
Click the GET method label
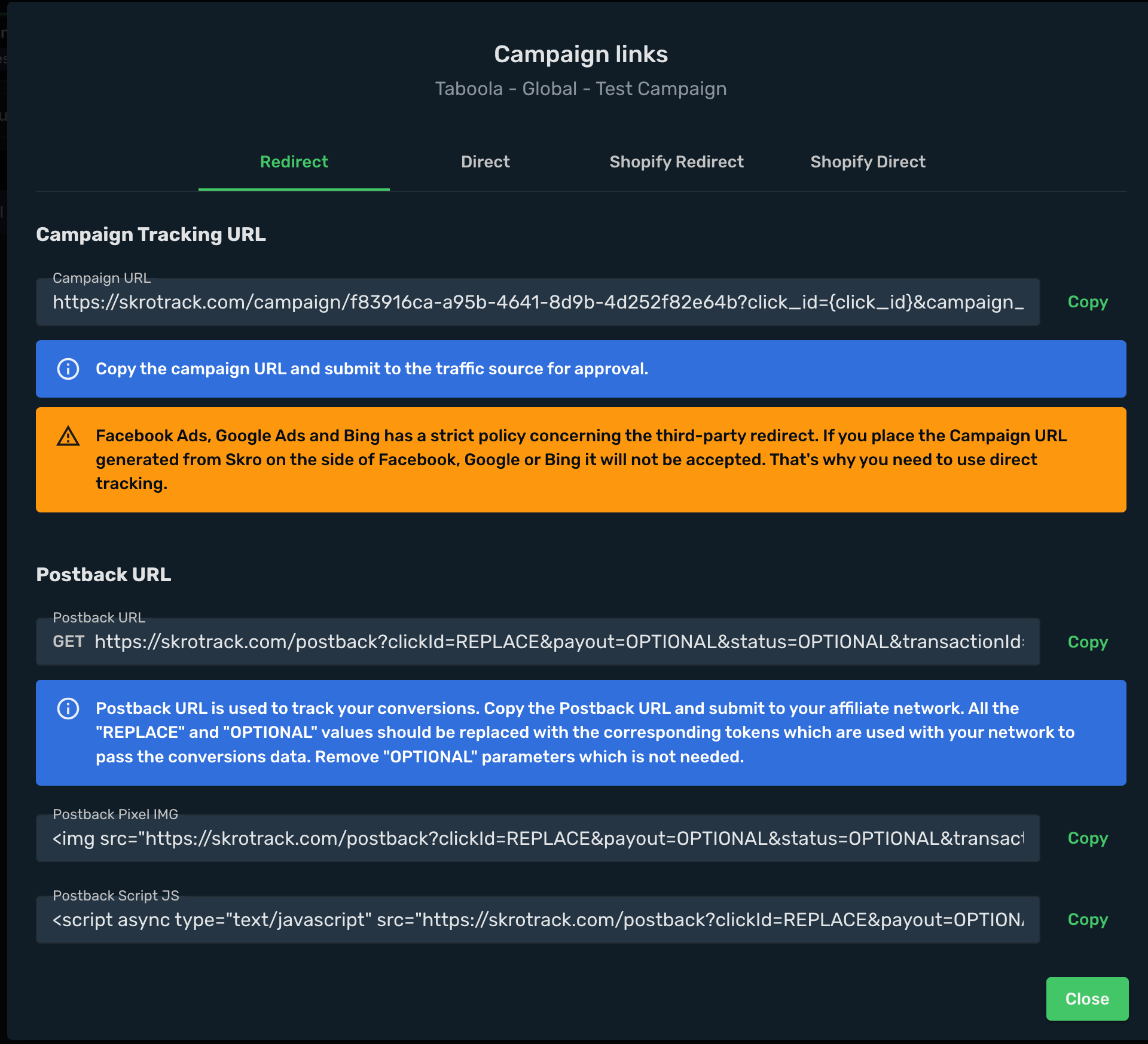click(x=68, y=642)
